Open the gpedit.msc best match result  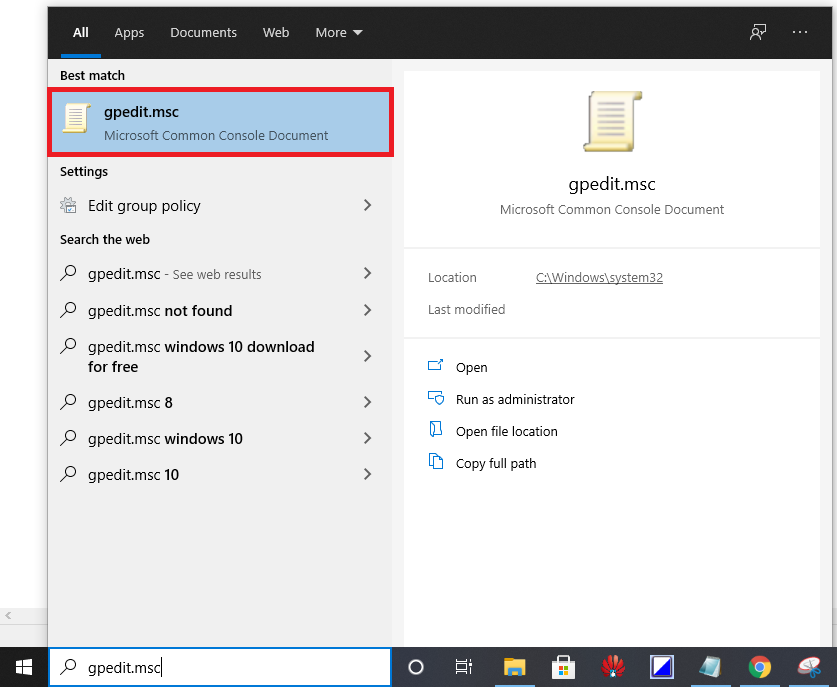[x=220, y=122]
